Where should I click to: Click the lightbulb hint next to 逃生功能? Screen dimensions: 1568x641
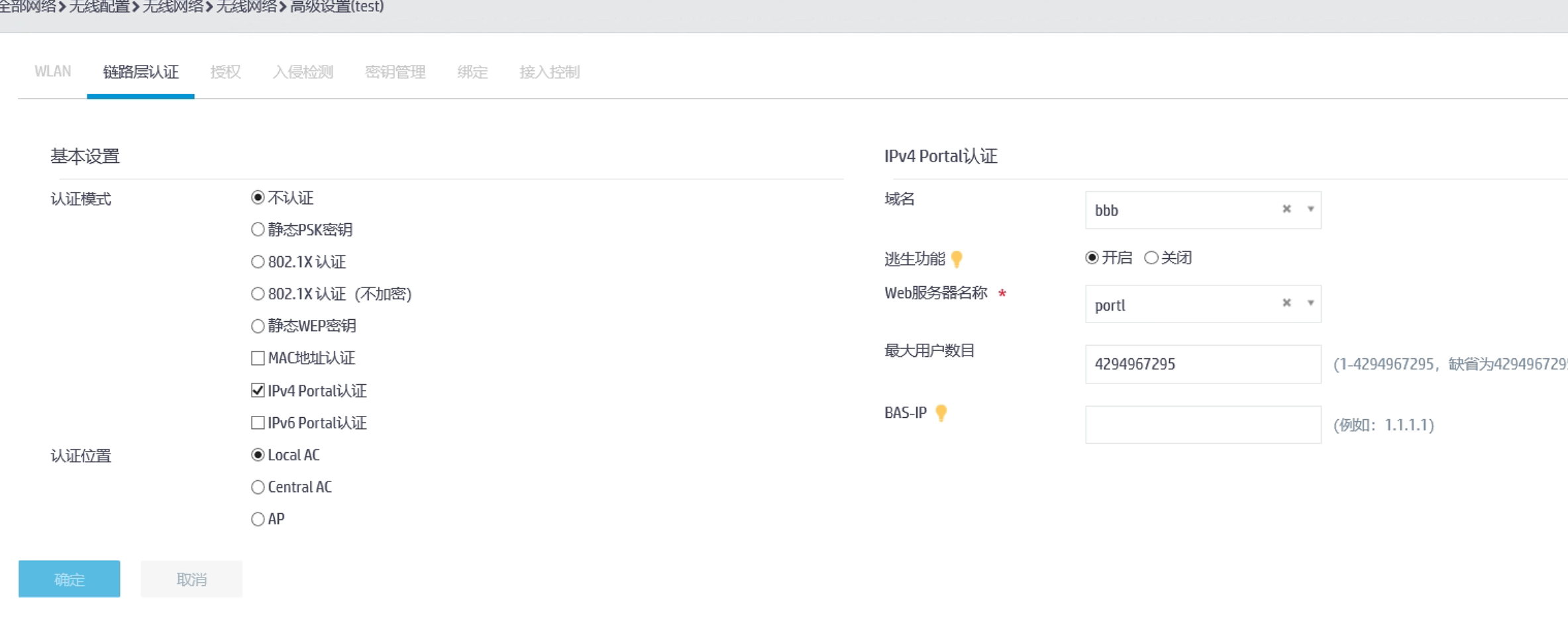coord(957,259)
